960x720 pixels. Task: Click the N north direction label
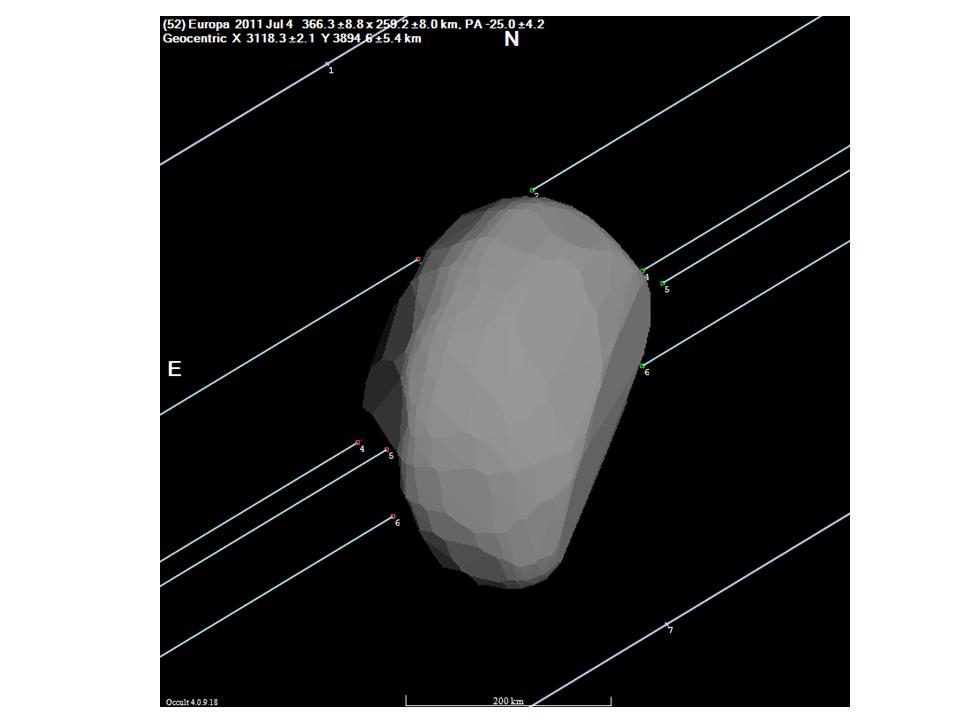[511, 40]
